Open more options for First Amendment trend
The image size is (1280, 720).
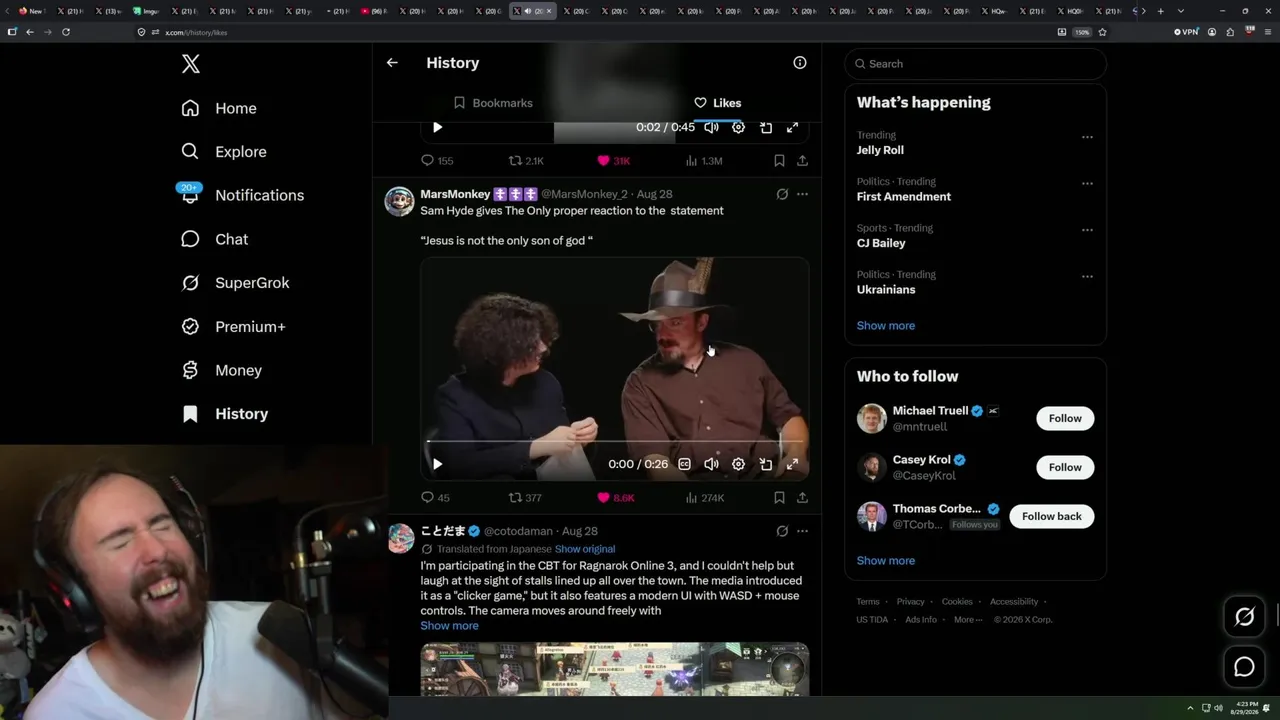coord(1087,184)
